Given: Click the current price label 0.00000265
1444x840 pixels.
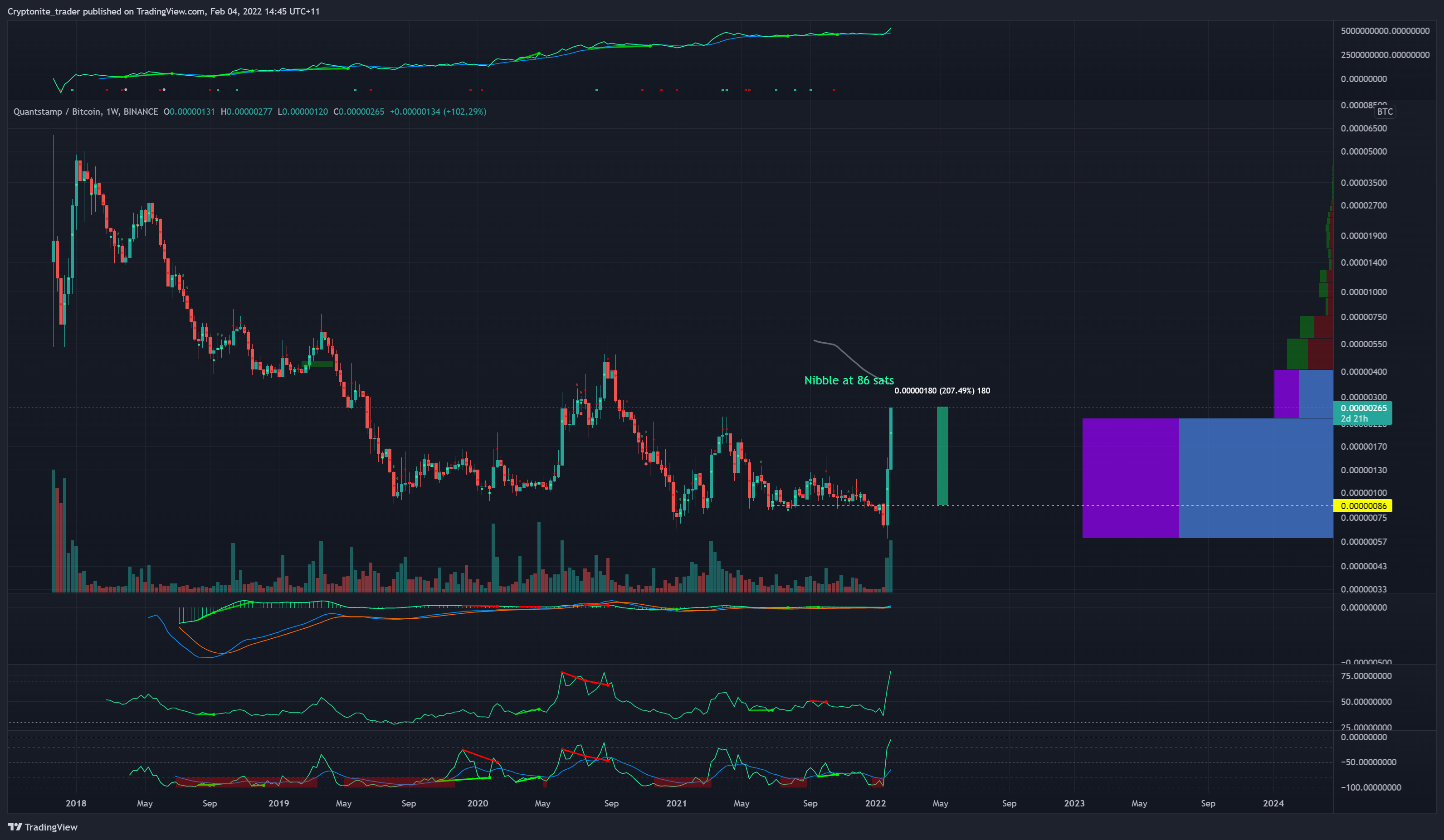Looking at the screenshot, I should (x=1363, y=408).
